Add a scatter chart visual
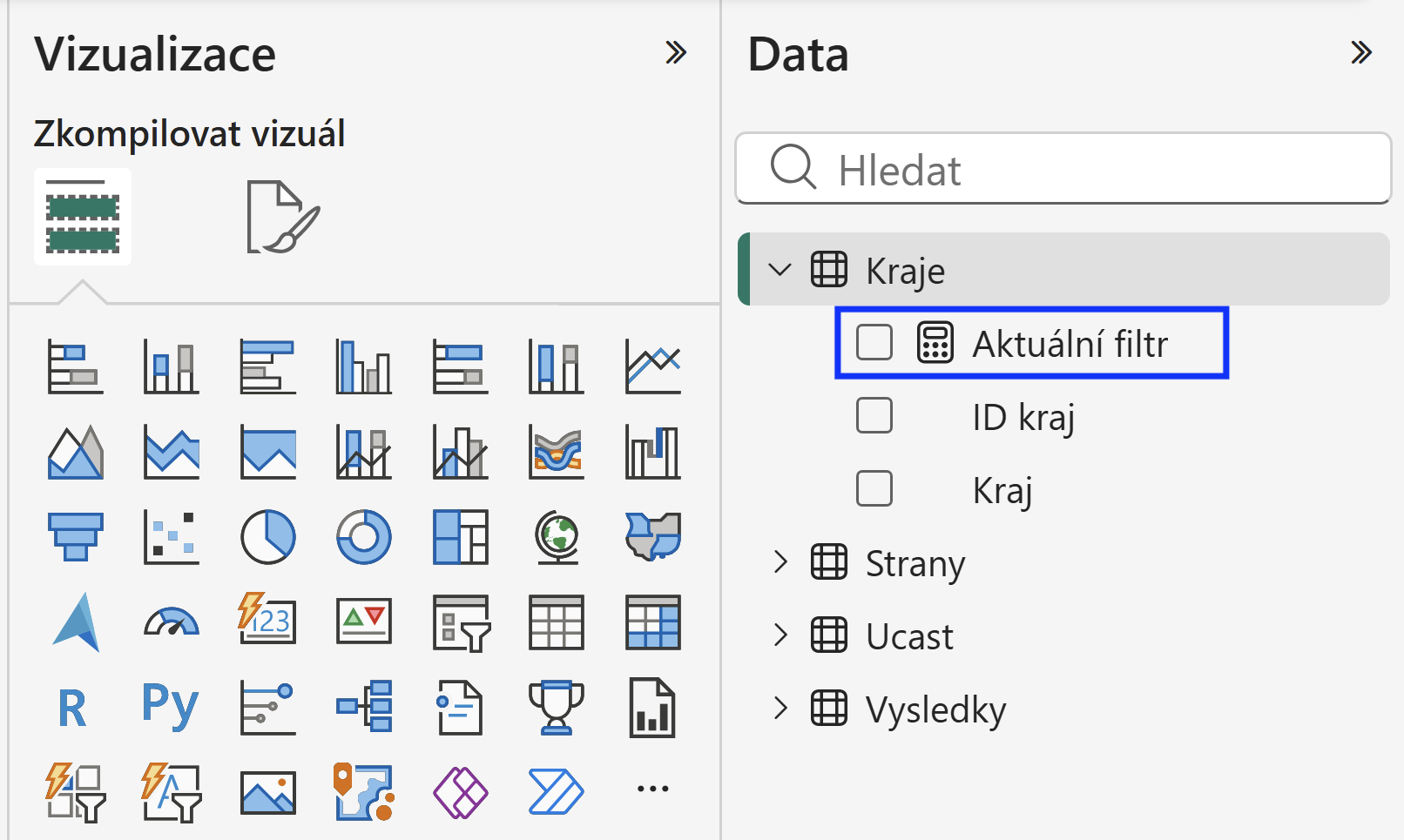The height and width of the screenshot is (840, 1404). click(x=172, y=537)
